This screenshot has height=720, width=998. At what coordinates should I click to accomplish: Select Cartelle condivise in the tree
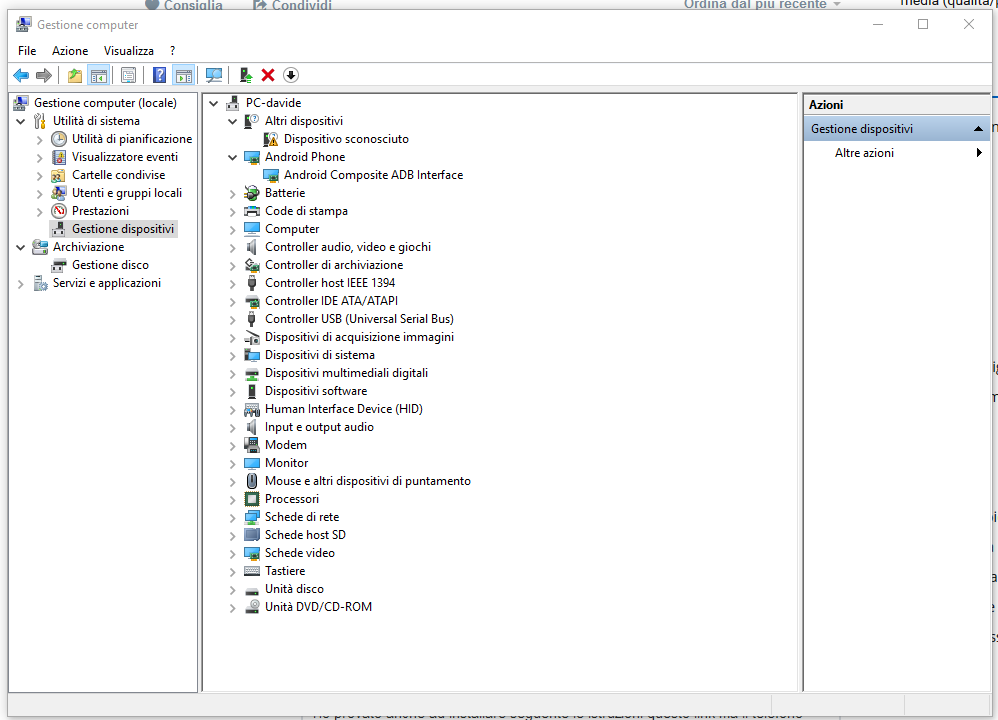coord(118,175)
